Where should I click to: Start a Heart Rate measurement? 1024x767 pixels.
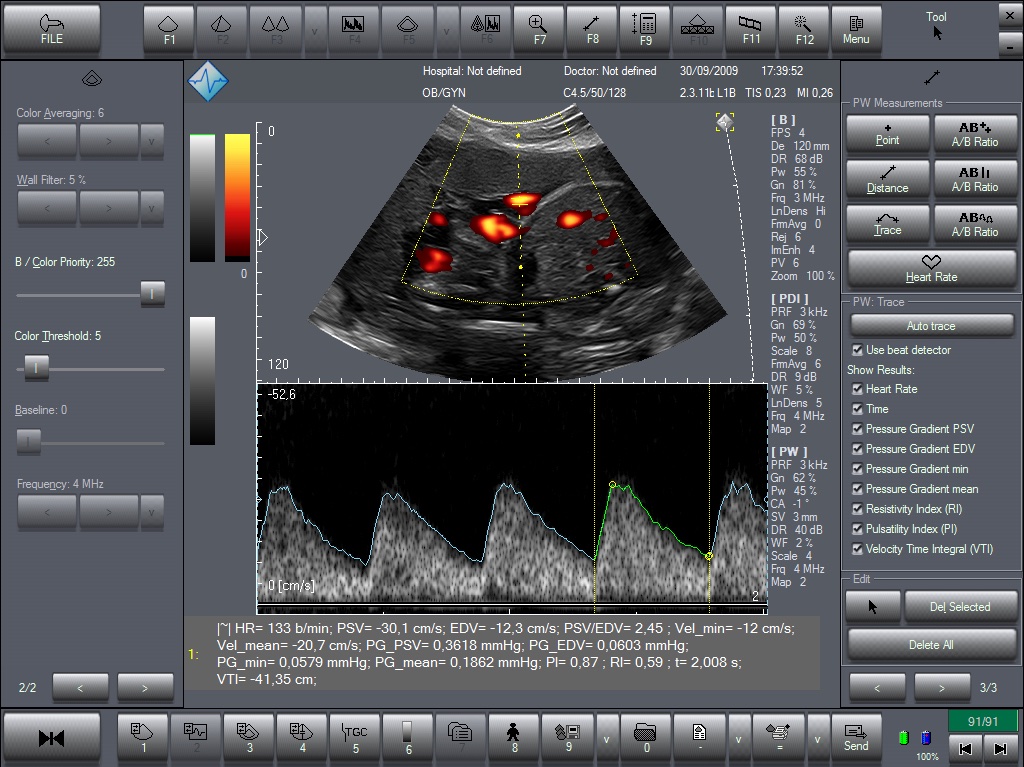pos(931,269)
